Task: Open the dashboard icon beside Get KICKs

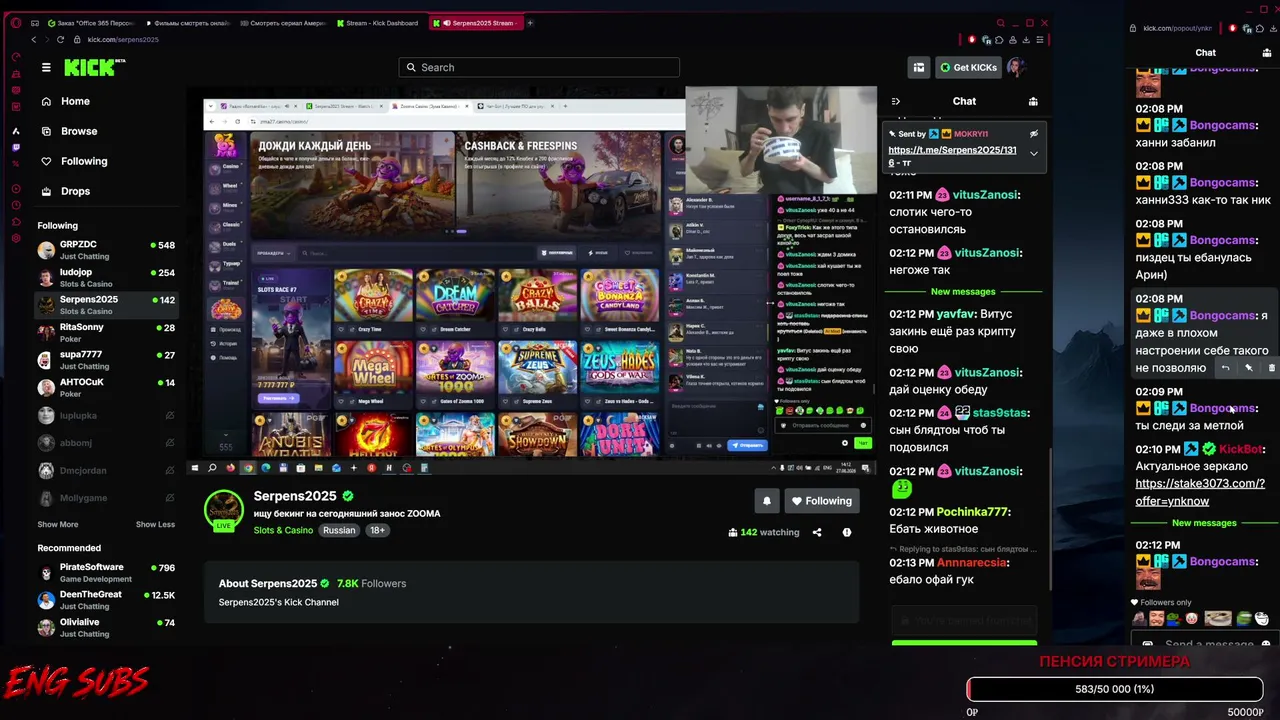Action: (x=919, y=67)
